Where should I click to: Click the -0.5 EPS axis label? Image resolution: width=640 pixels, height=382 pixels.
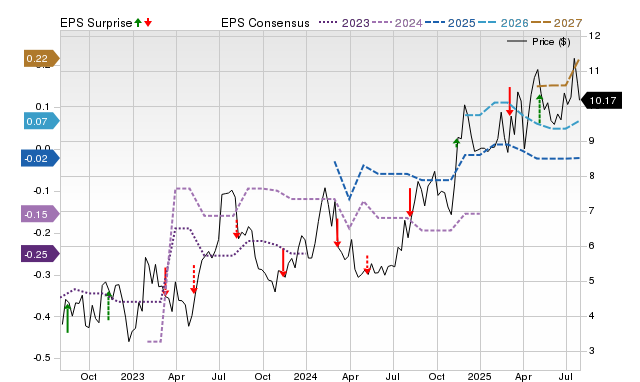[x=41, y=358]
